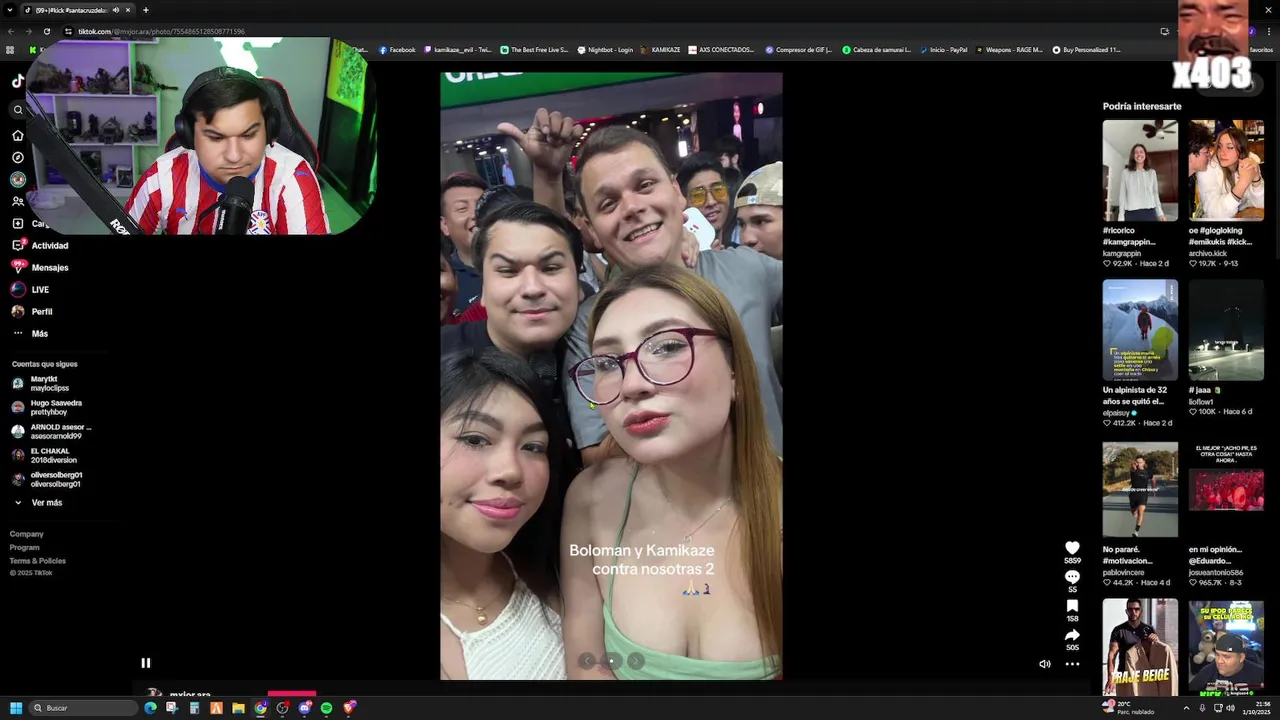1280x720 pixels.
Task: Open the #jaaa lioflow1 suggested video
Action: (x=1226, y=330)
